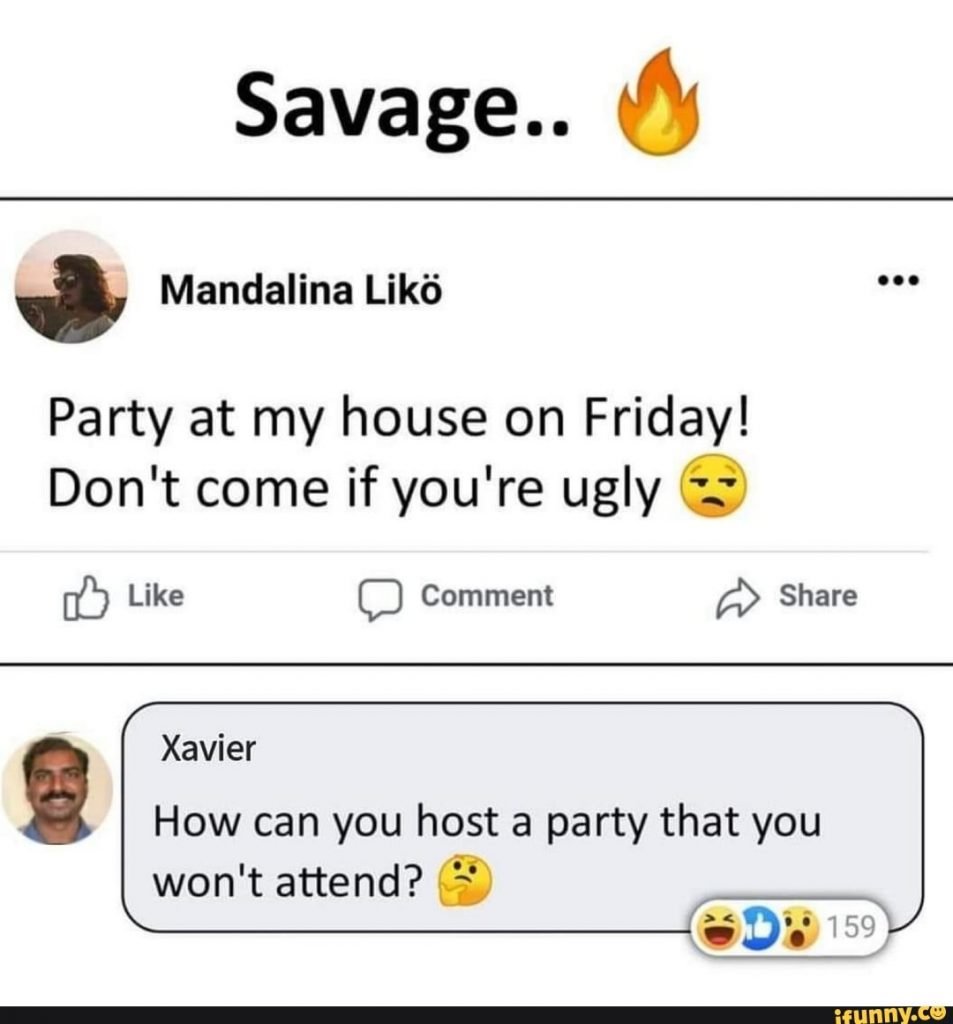
Task: Click the Mandalina Likö name link
Action: pos(301,290)
